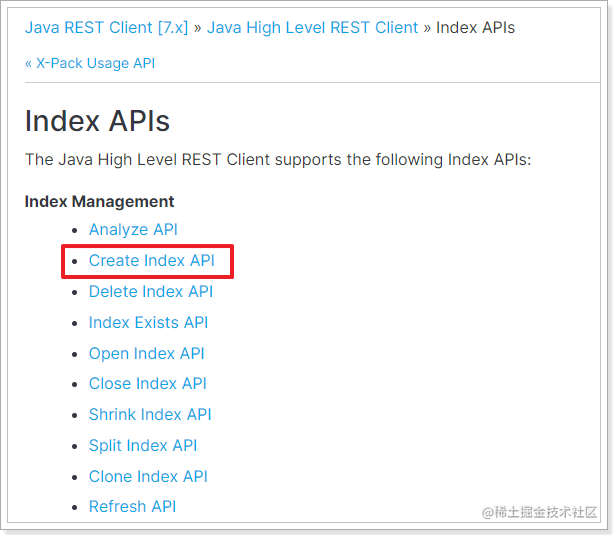Navigate to previous page X-Pack Usage API
613x535 pixels.
(90, 63)
